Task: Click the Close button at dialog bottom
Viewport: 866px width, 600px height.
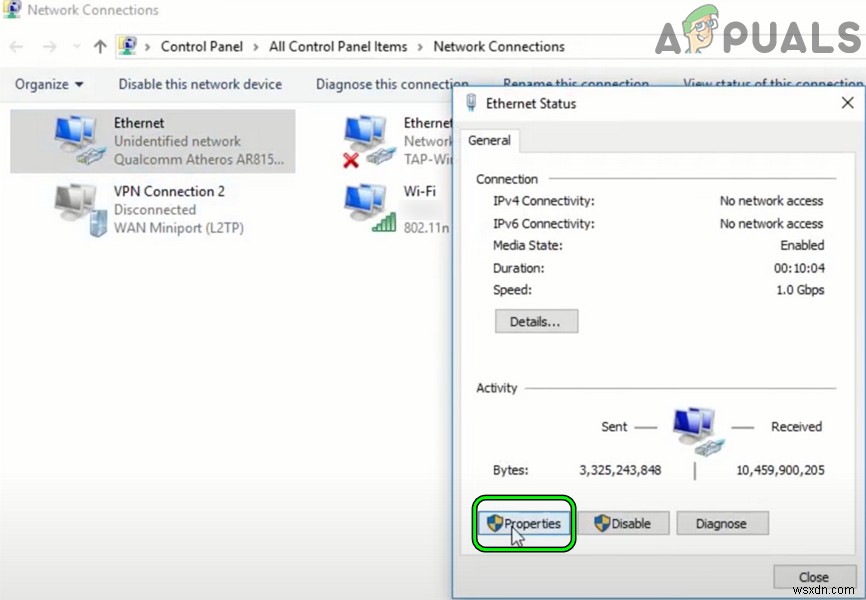Action: [x=812, y=577]
